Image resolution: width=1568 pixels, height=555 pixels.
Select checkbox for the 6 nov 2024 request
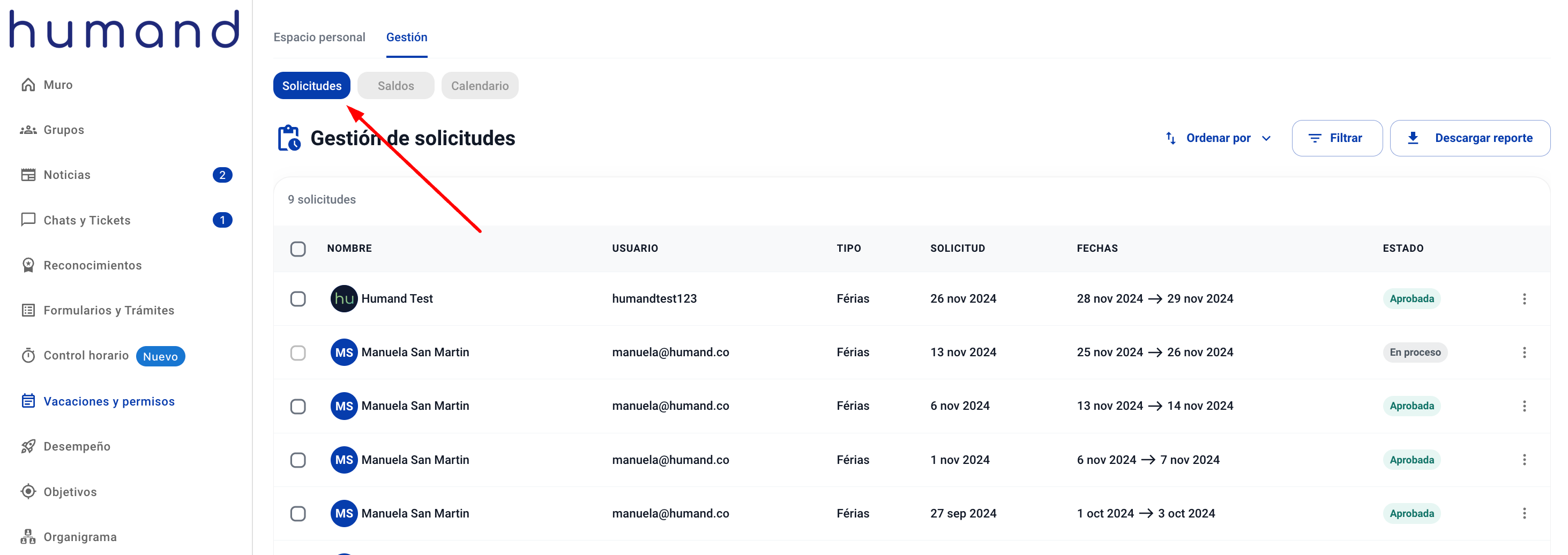(297, 407)
